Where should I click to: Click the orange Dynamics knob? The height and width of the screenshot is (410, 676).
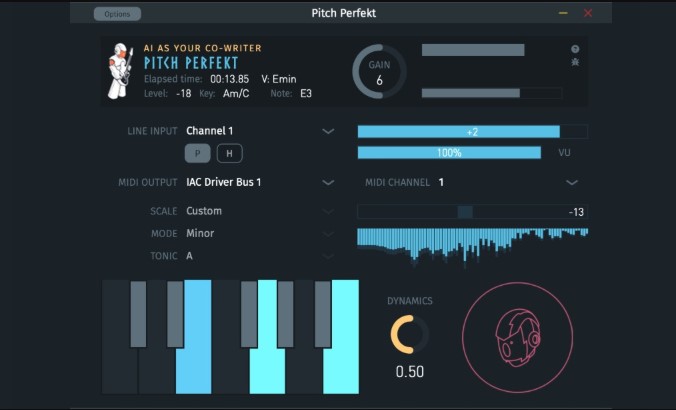[410, 335]
